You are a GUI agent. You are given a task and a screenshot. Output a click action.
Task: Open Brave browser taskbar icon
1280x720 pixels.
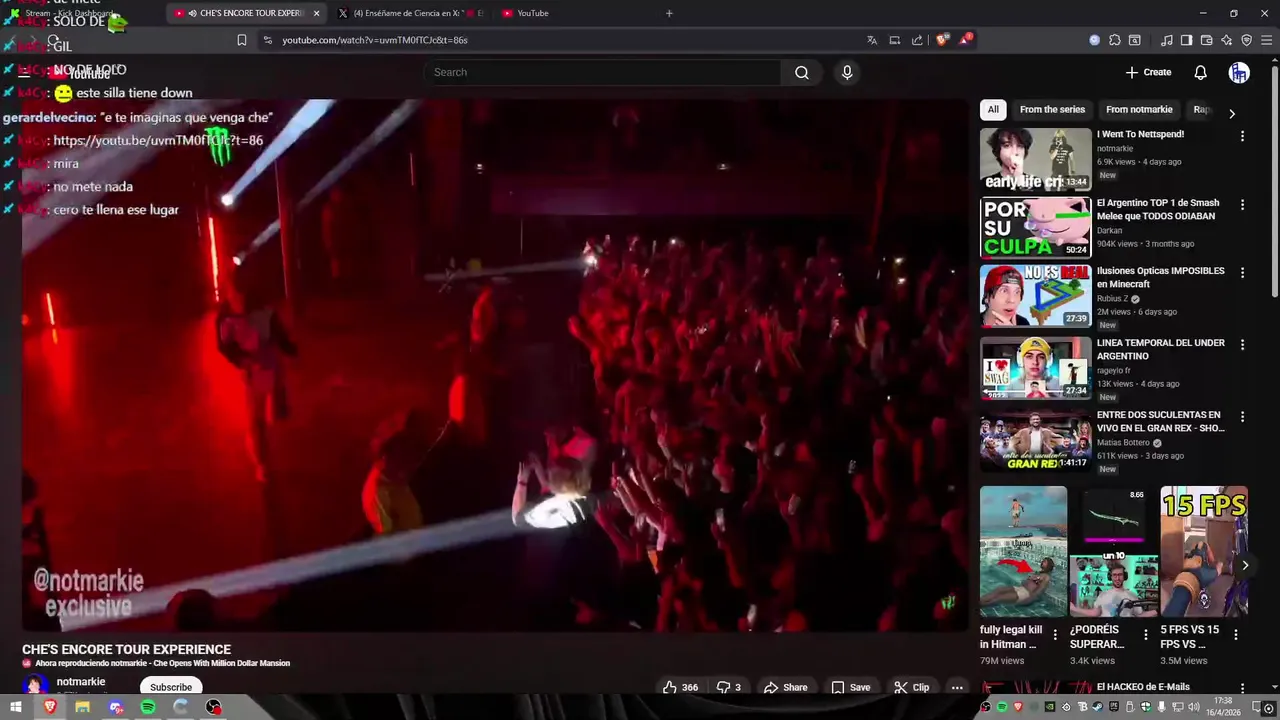click(50, 707)
